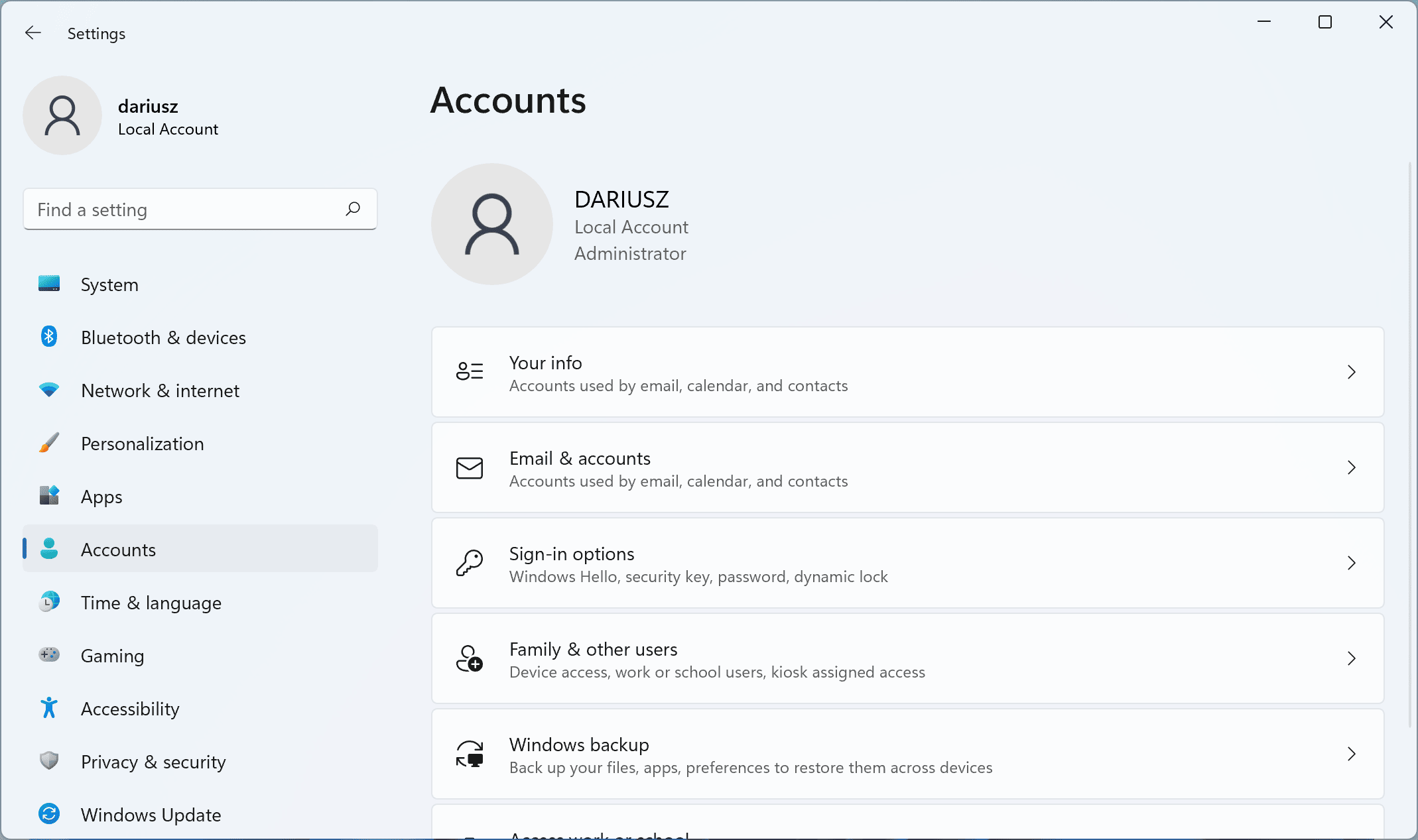Image resolution: width=1418 pixels, height=840 pixels.
Task: Maximize the Settings window
Action: (1325, 22)
